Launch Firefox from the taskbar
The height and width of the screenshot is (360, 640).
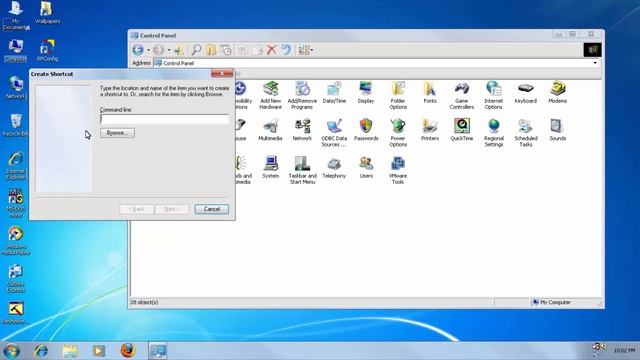[x=128, y=351]
